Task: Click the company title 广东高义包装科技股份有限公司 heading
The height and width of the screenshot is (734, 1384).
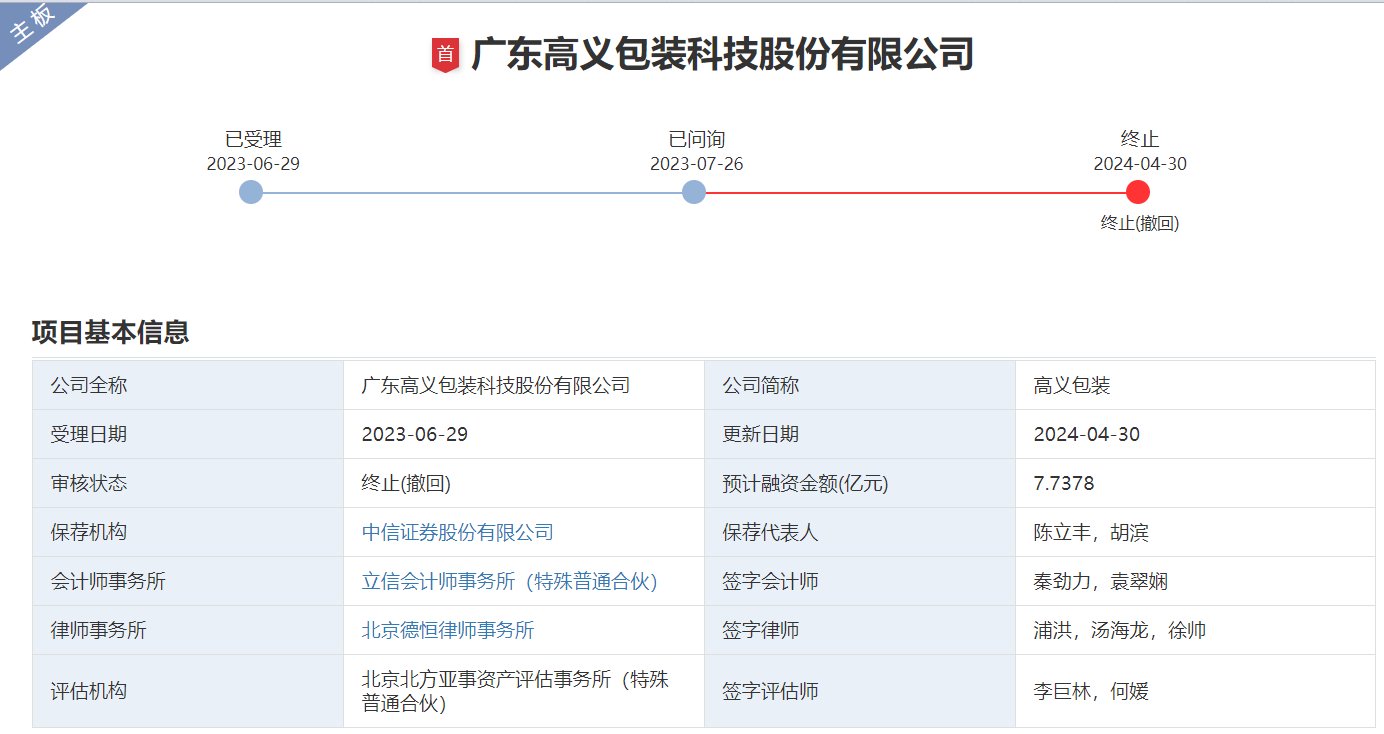Action: [x=722, y=54]
